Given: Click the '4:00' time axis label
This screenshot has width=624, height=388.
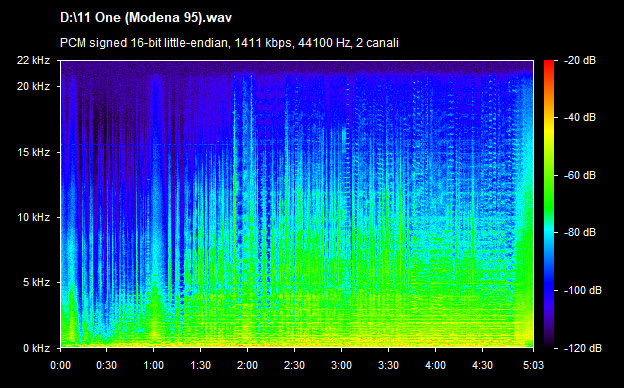Looking at the screenshot, I should pos(435,365).
